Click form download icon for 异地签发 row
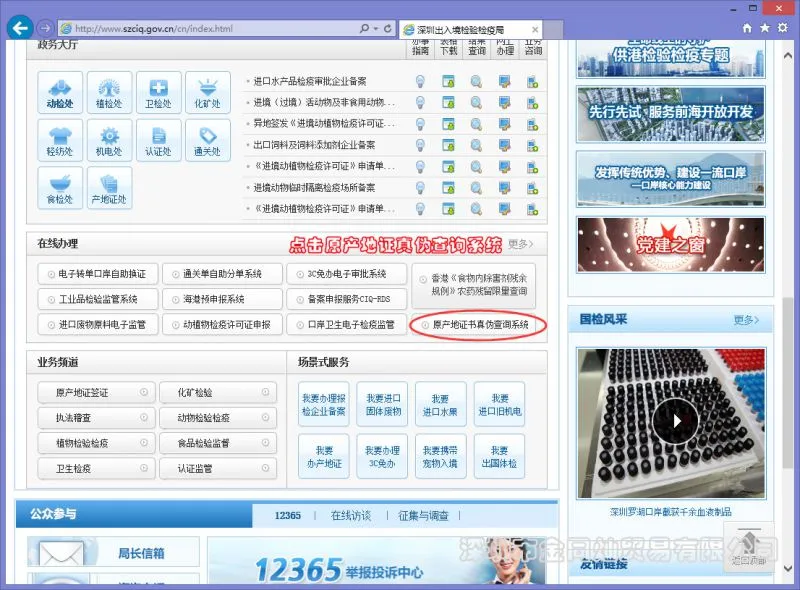This screenshot has width=800, height=590. tap(448, 124)
